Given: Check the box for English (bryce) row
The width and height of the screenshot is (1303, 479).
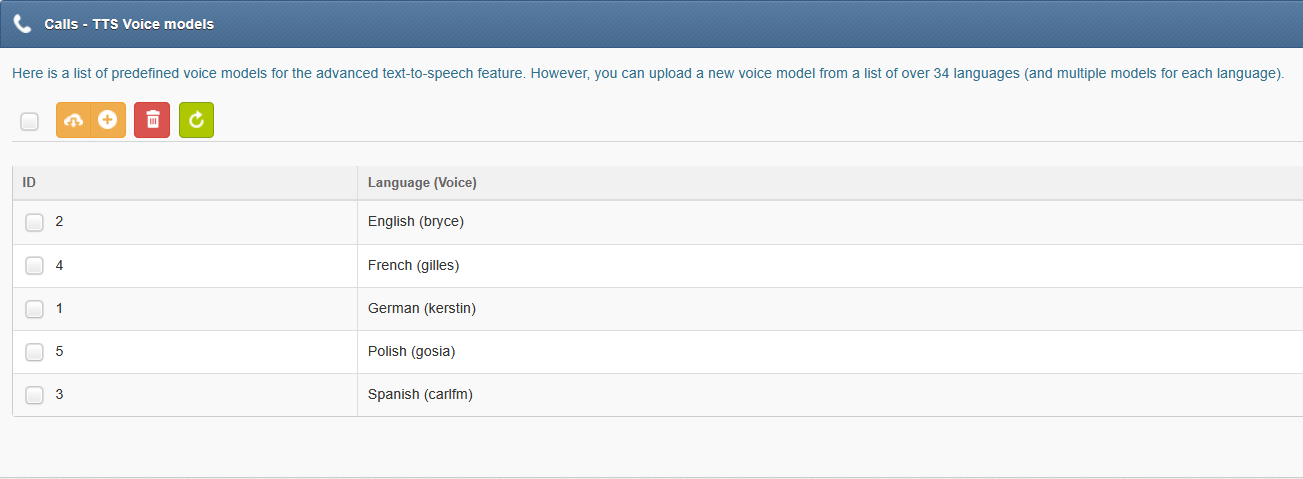Looking at the screenshot, I should (34, 222).
